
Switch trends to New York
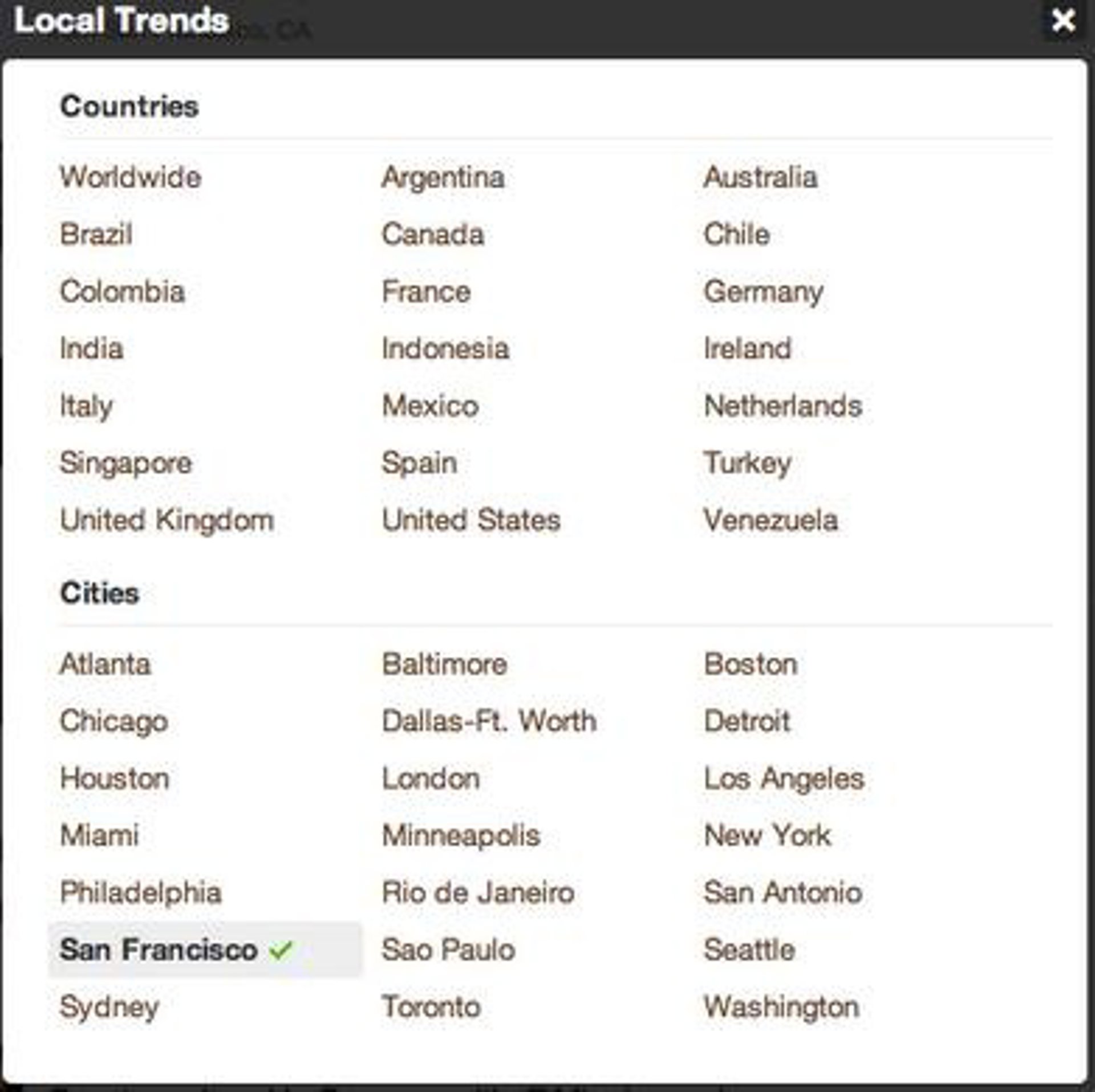768,835
